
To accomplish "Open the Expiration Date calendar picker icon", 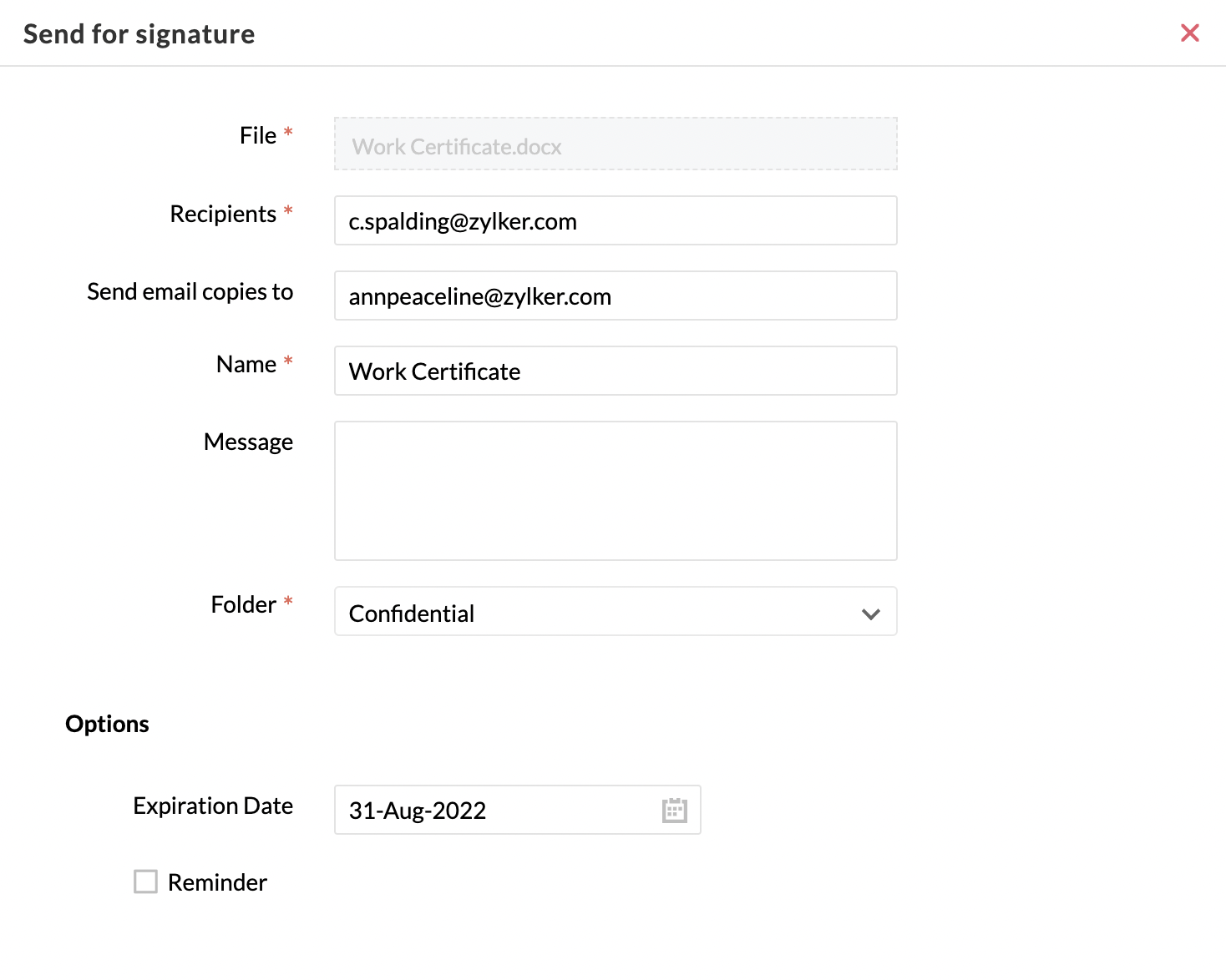I will click(674, 811).
